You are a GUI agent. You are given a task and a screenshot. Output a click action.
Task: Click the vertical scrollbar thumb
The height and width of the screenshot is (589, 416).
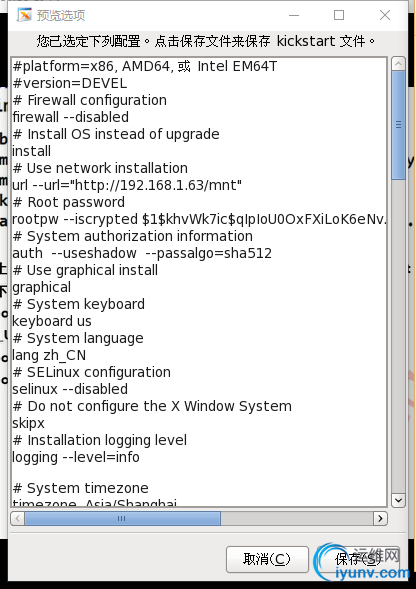click(398, 125)
